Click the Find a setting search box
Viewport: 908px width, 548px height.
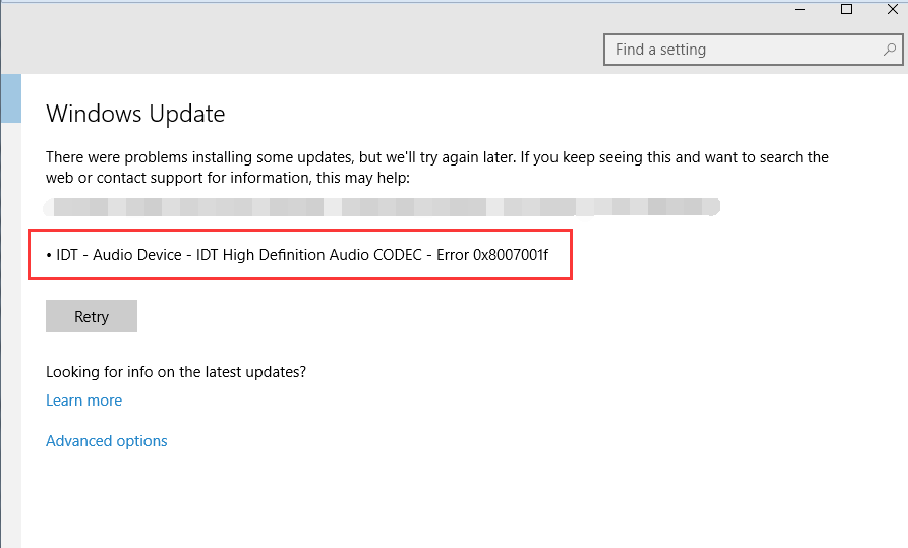click(740, 49)
